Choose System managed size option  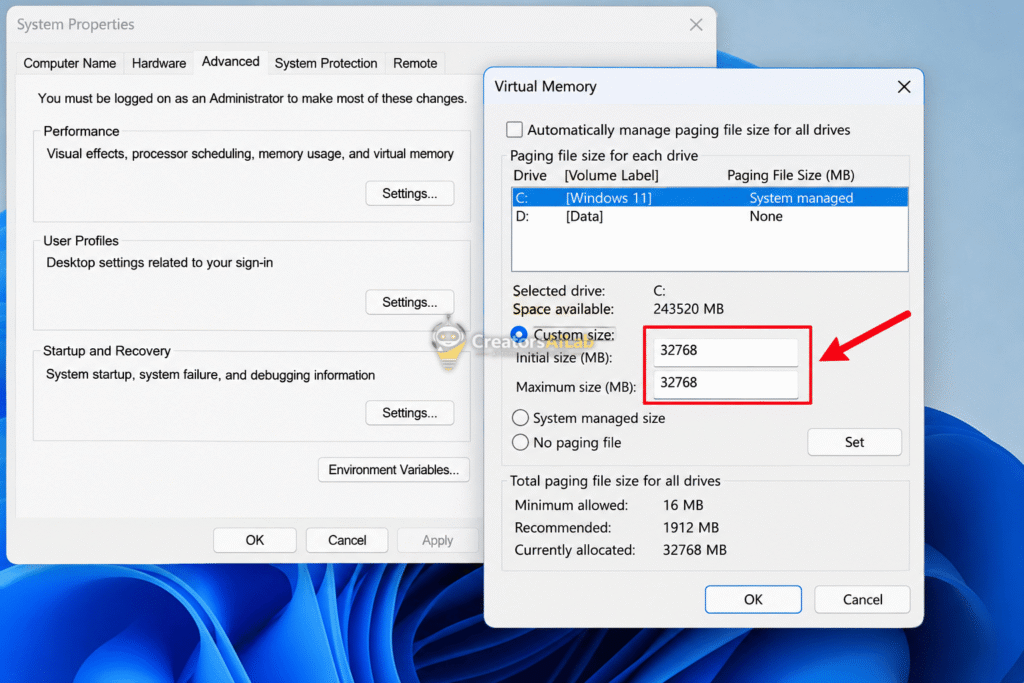tap(520, 418)
